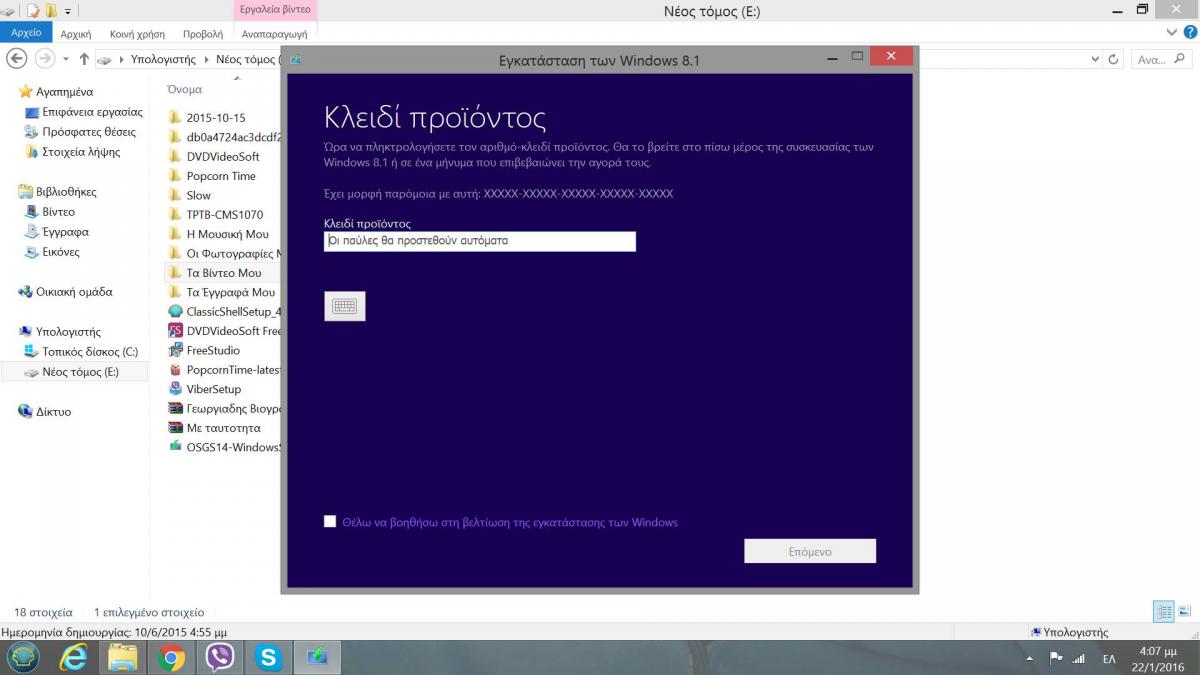
Task: Open the Βίντεο library
Action: [58, 211]
